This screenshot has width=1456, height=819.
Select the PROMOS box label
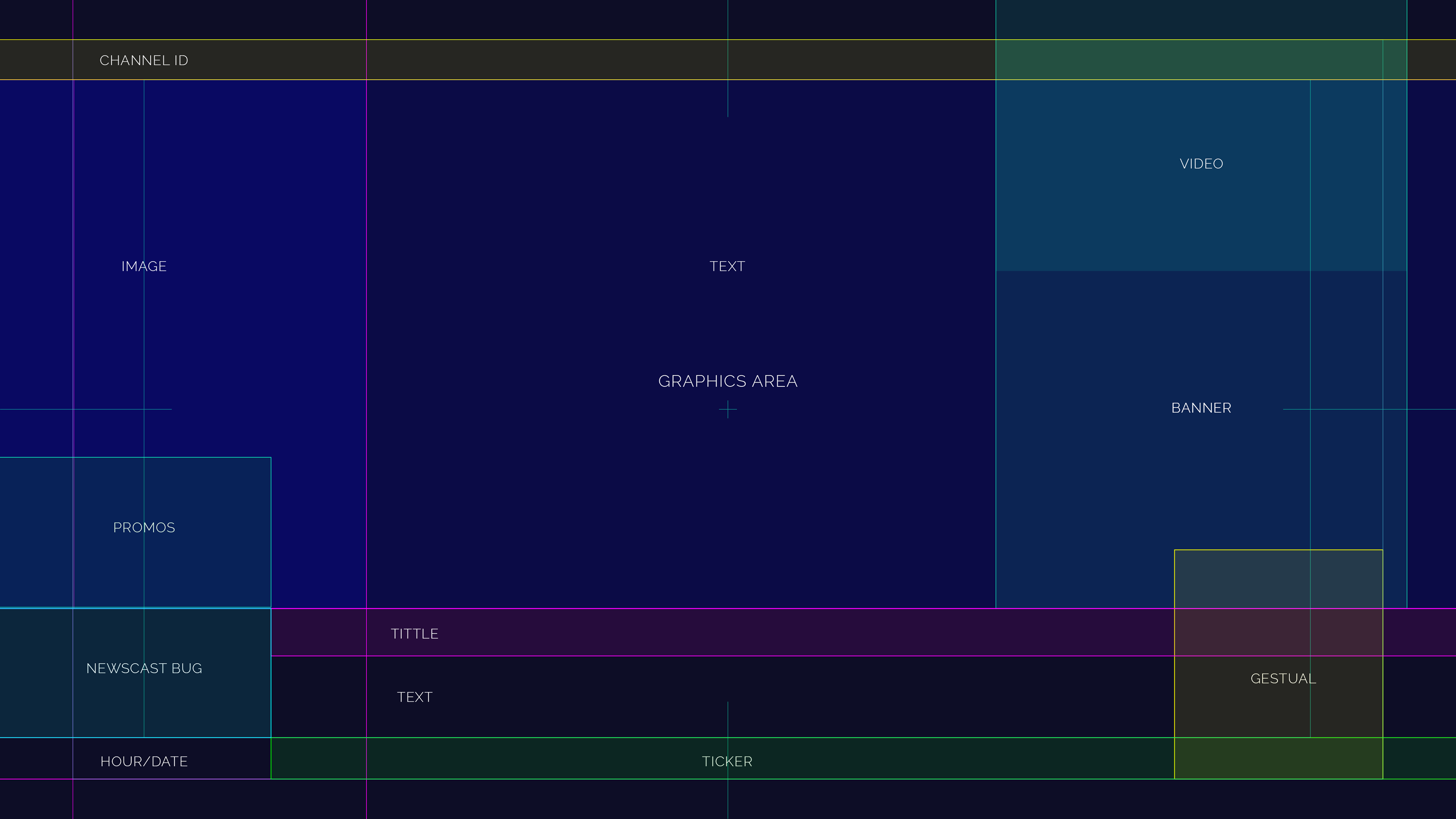pyautogui.click(x=144, y=527)
